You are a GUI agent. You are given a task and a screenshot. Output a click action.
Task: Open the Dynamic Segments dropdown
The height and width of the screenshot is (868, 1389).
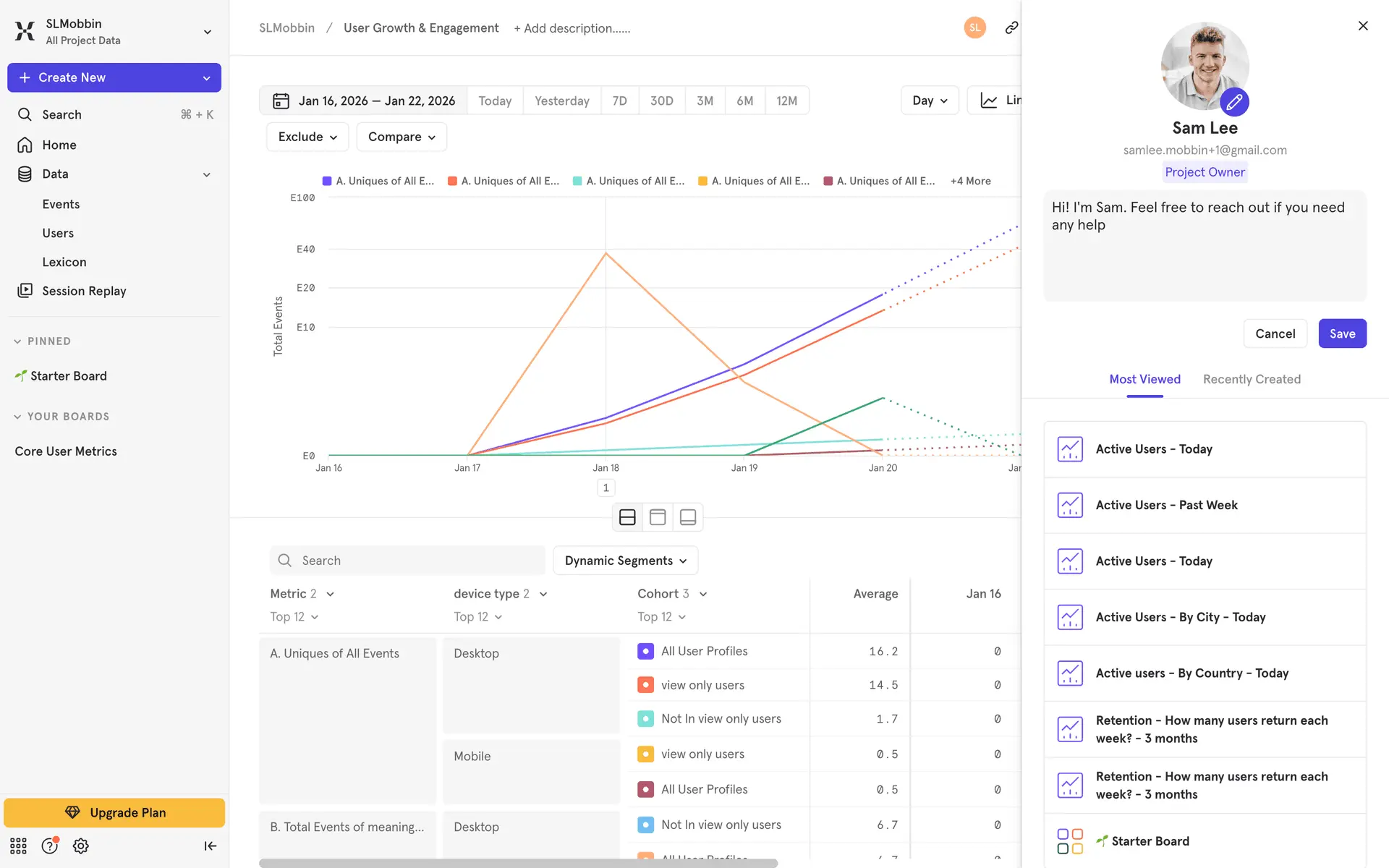[x=625, y=561]
